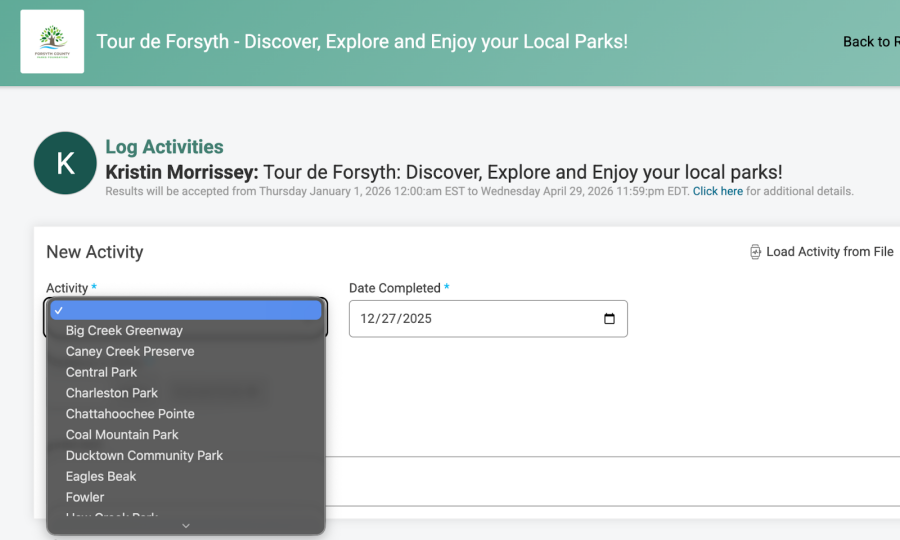Select Caney Creek Preserve option
The width and height of the screenshot is (900, 540).
(130, 351)
